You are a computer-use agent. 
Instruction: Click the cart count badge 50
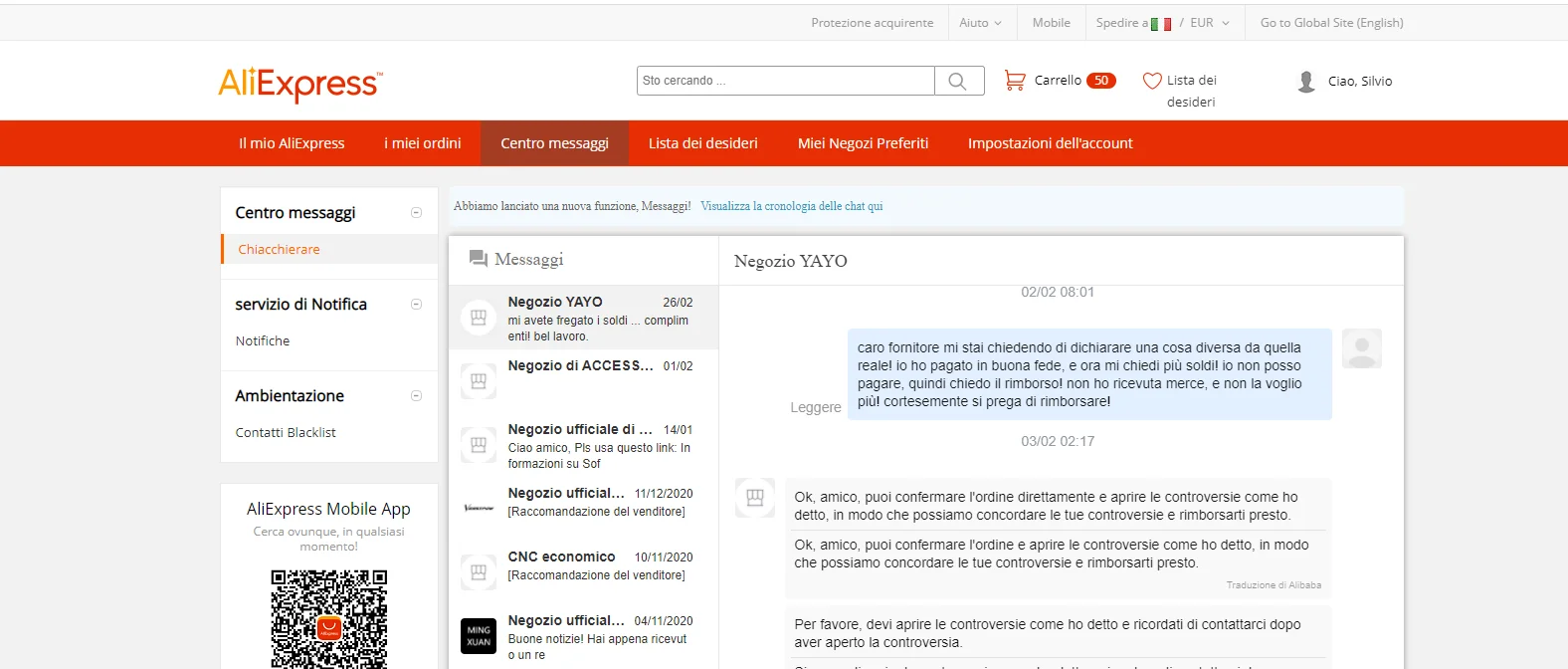pyautogui.click(x=1101, y=81)
